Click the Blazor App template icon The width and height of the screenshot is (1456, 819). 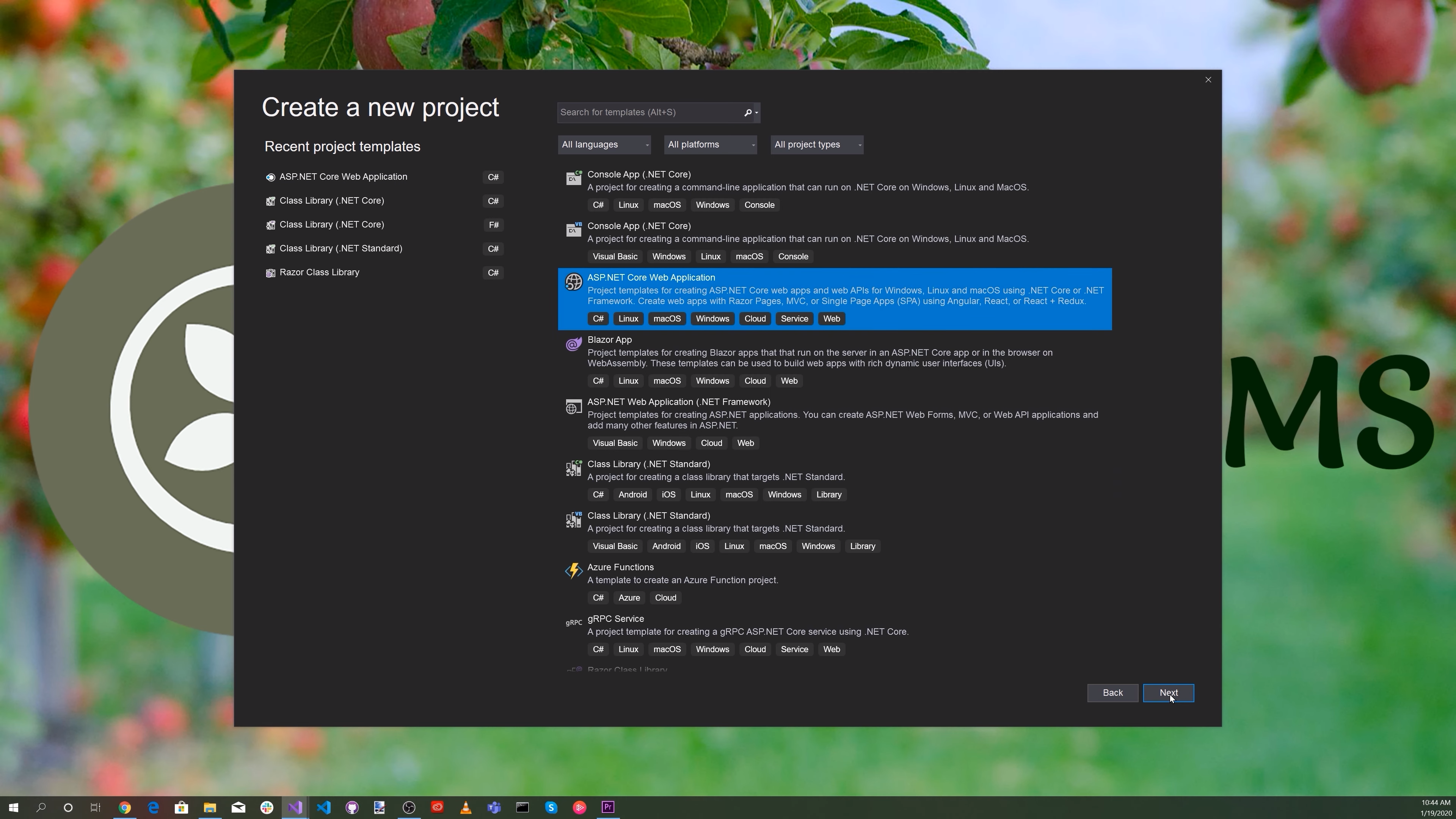pyautogui.click(x=574, y=344)
